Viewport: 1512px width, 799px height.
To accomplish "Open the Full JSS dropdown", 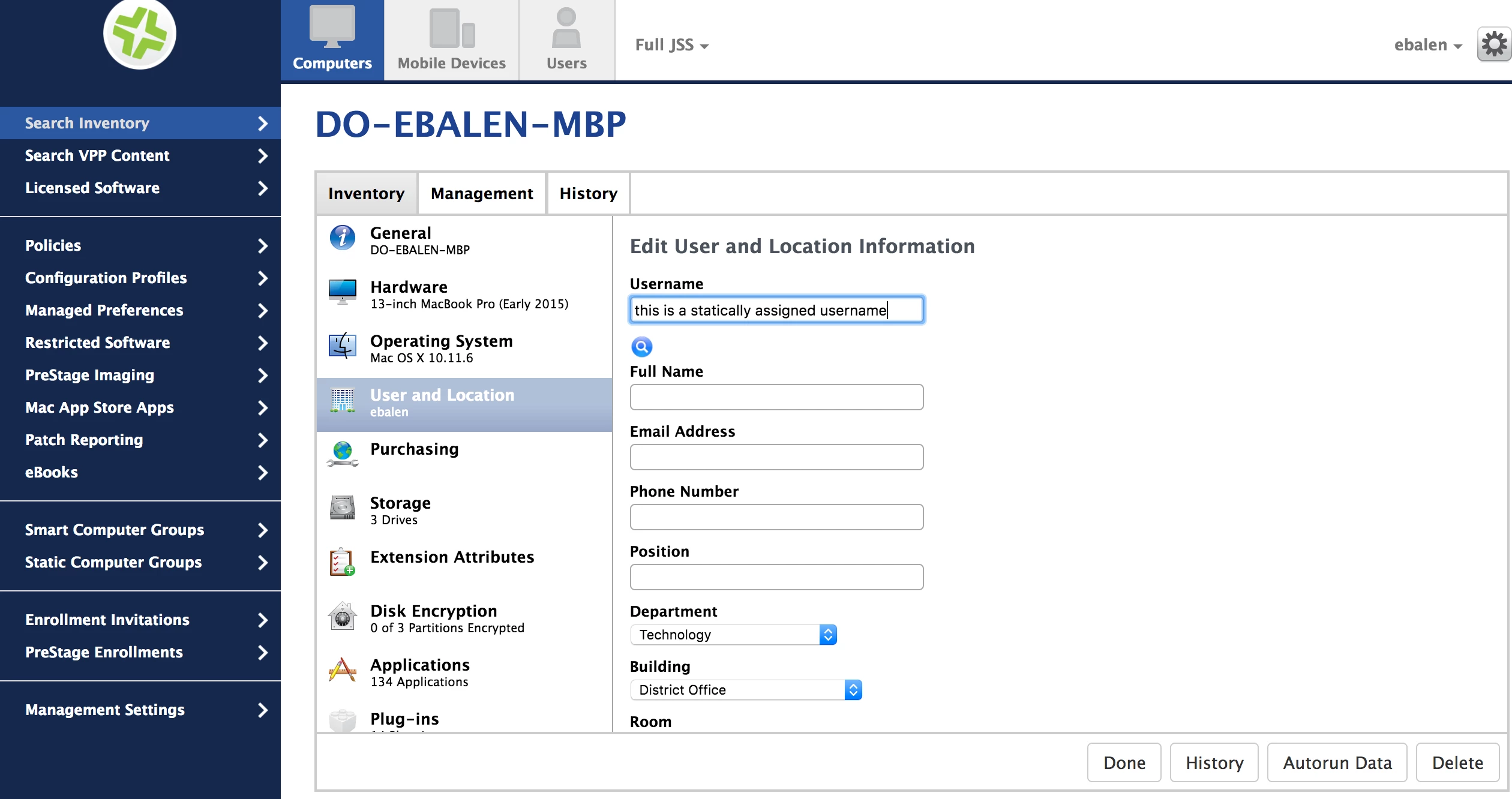I will [x=672, y=45].
